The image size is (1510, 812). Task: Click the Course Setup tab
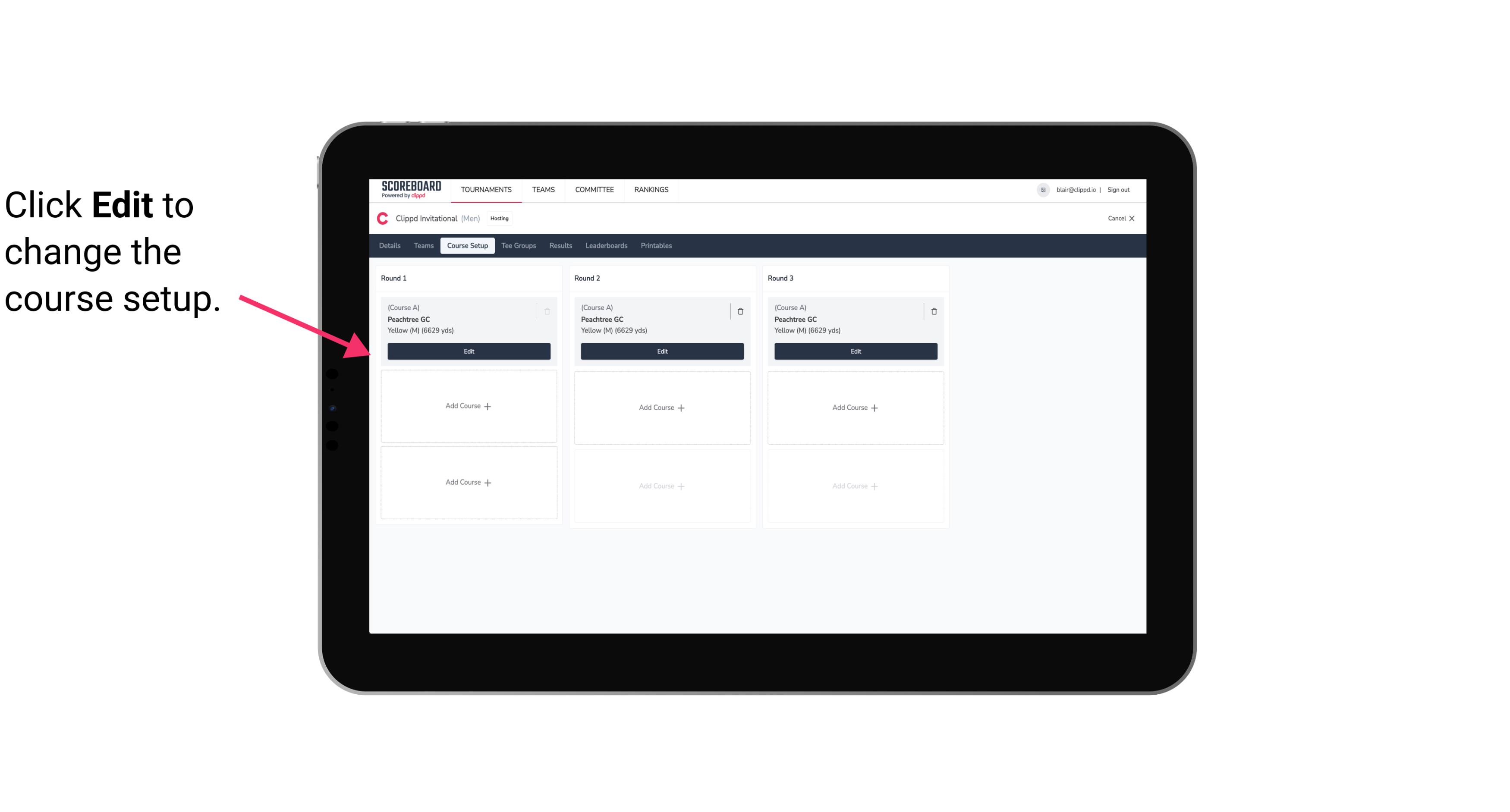point(467,246)
